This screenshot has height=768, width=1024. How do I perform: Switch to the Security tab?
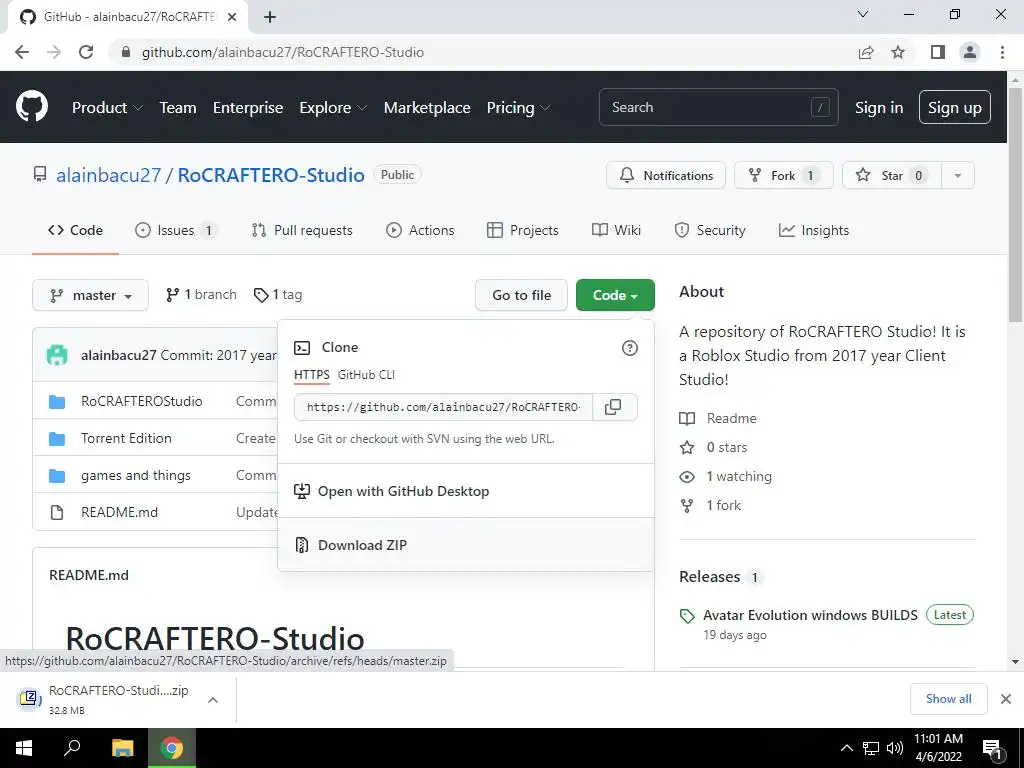(710, 230)
